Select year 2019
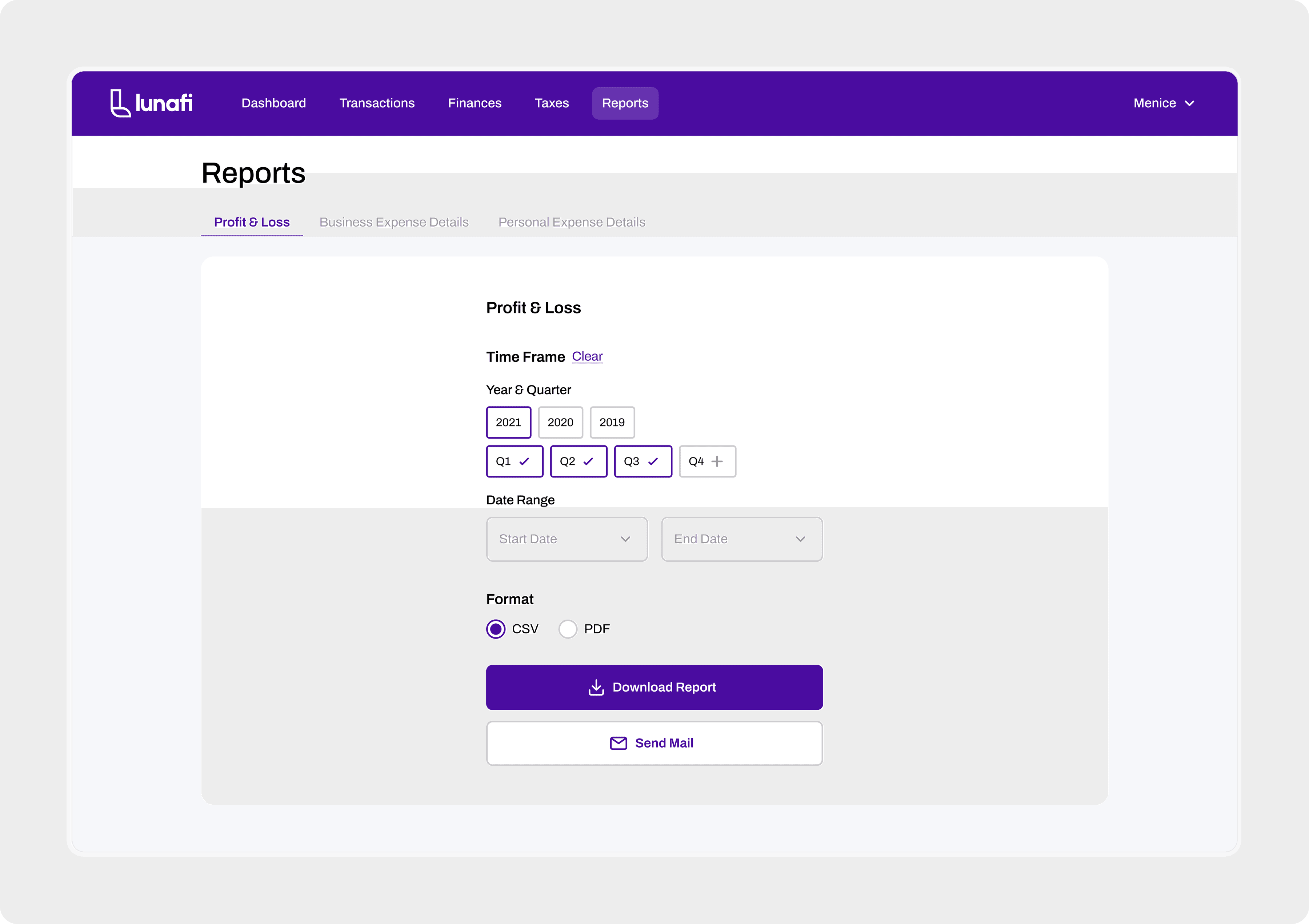This screenshot has width=1309, height=924. click(612, 423)
